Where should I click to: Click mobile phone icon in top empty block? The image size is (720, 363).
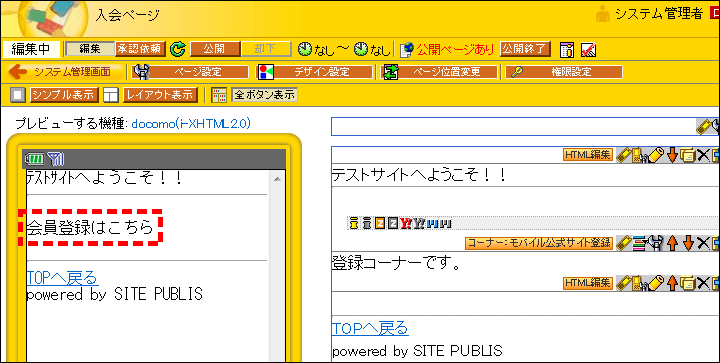click(703, 127)
